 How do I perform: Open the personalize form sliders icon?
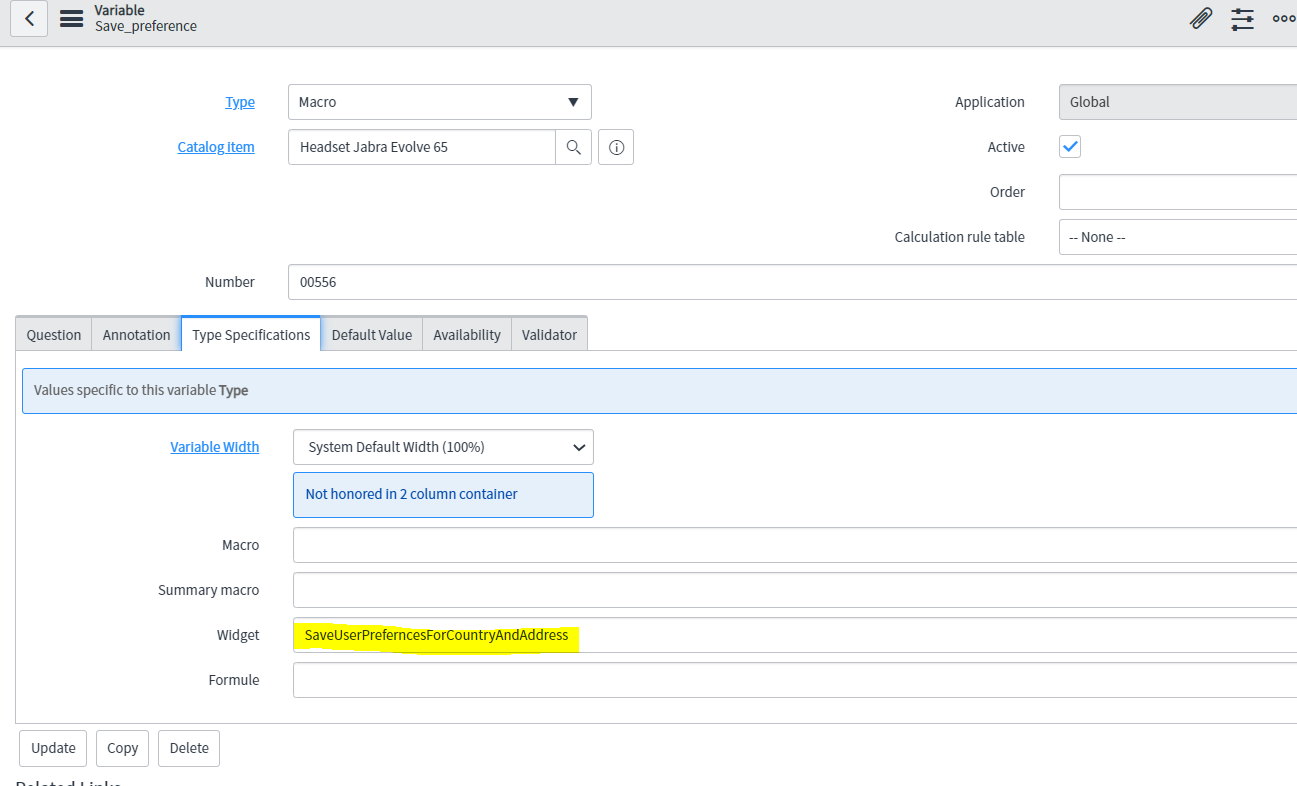pyautogui.click(x=1242, y=18)
